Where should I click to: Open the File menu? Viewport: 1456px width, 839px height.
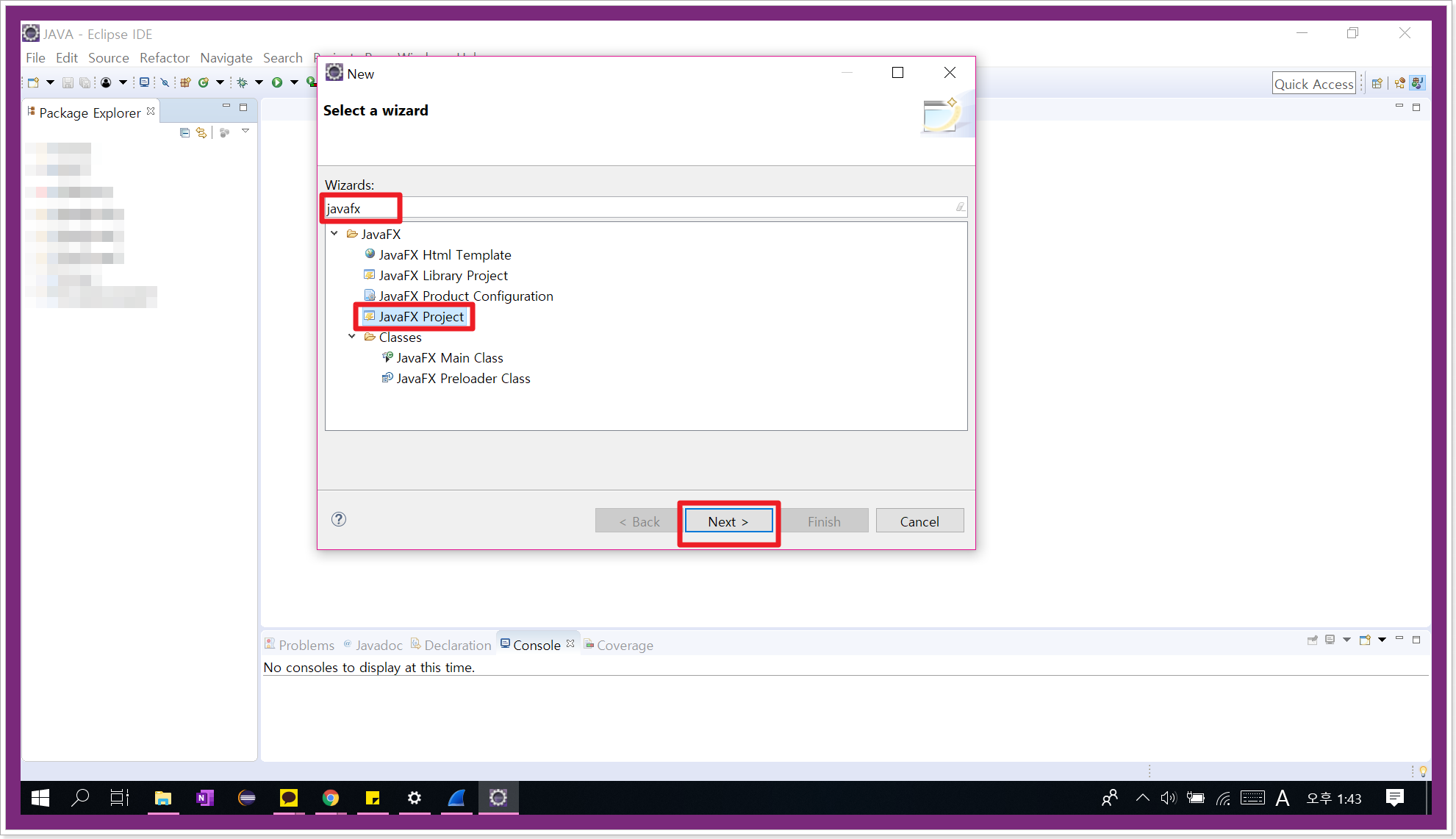coord(35,57)
